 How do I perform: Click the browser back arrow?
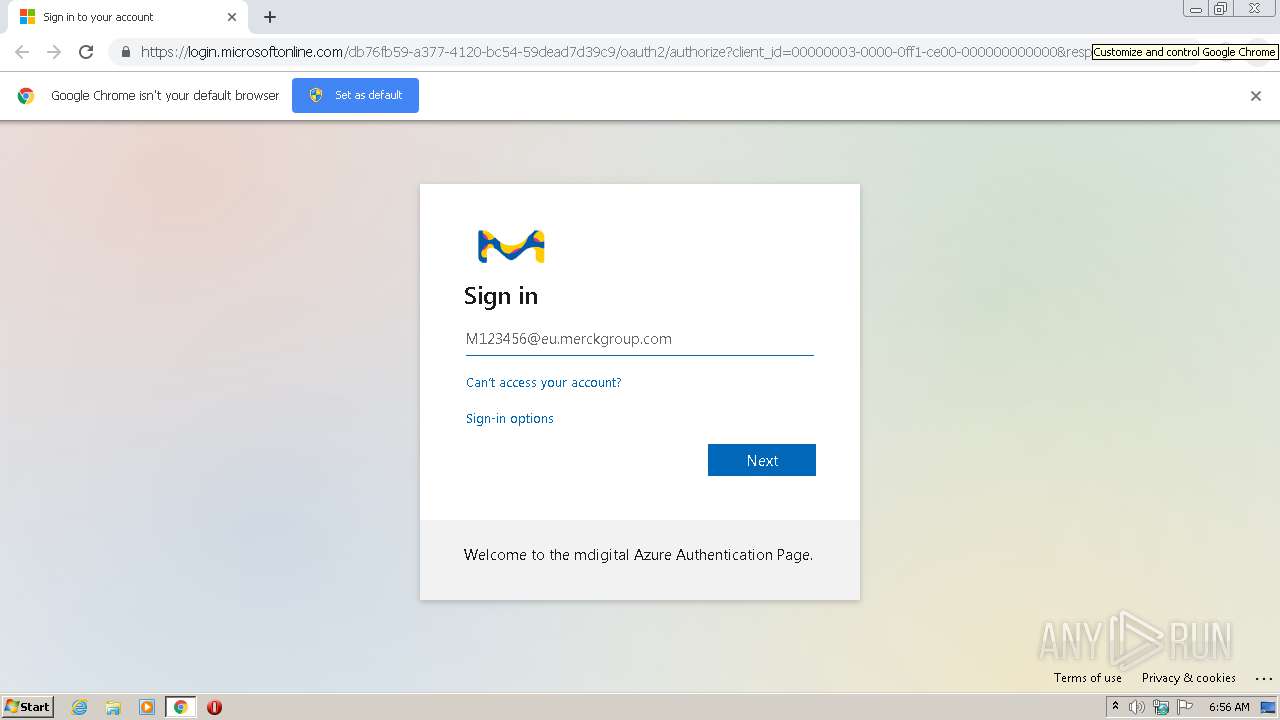[22, 52]
